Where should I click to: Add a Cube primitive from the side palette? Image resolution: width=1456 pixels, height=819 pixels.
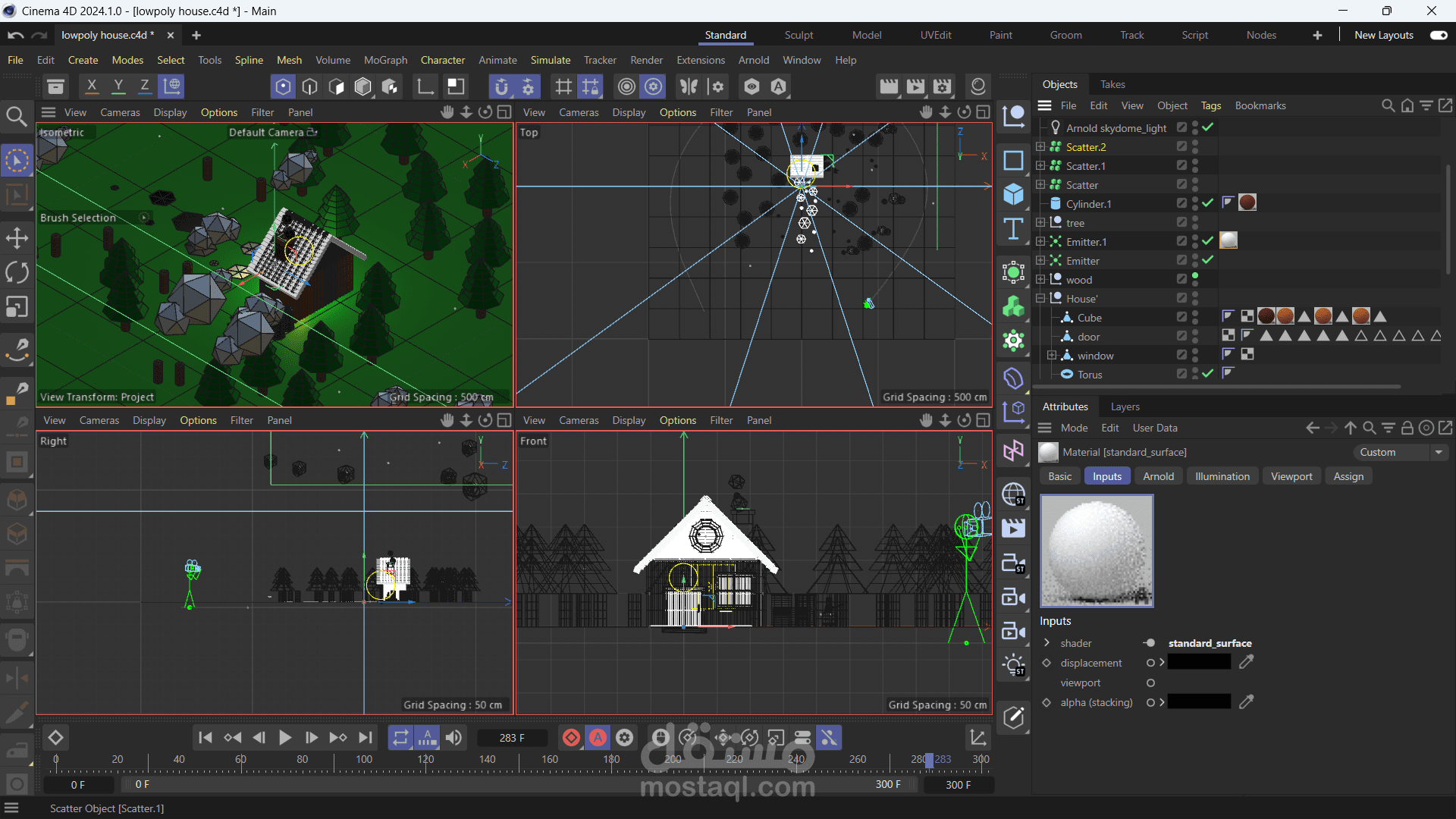point(1014,195)
